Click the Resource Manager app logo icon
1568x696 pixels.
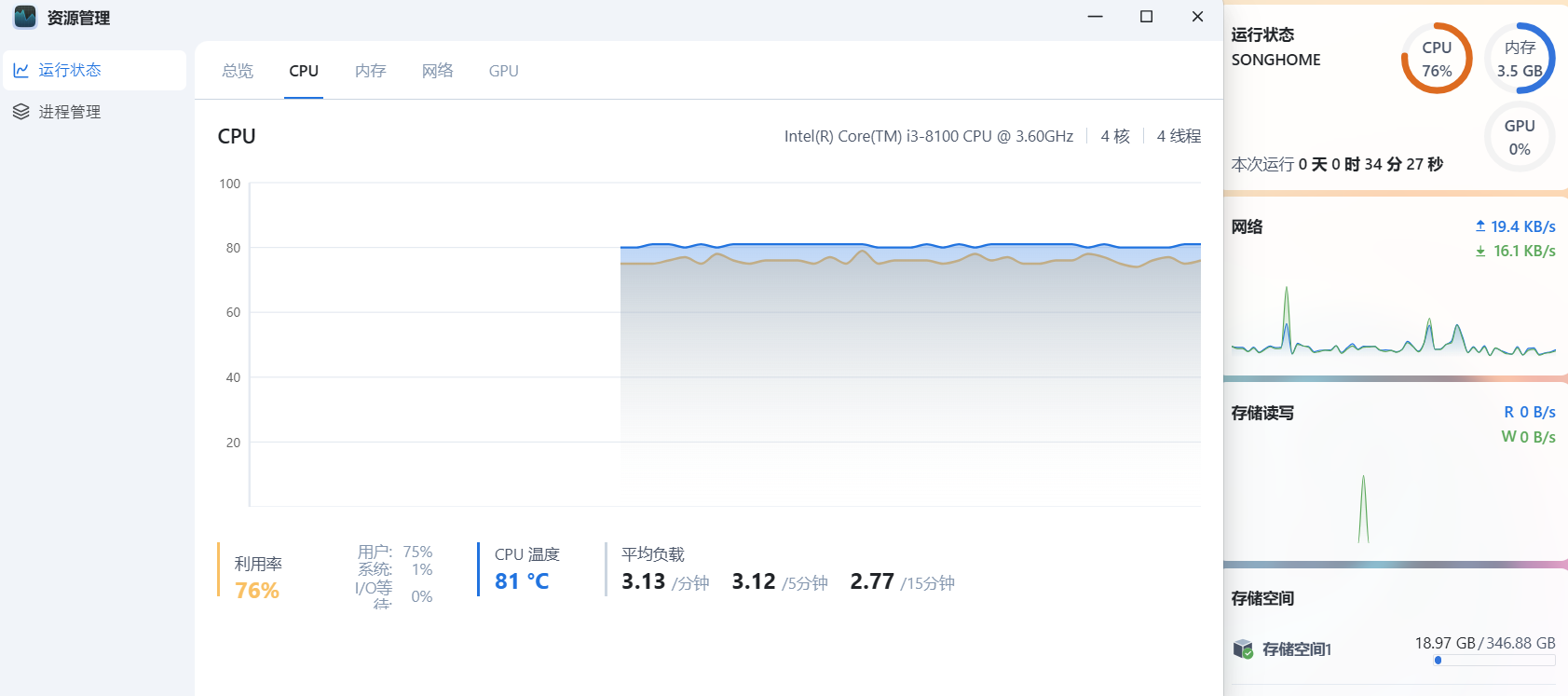click(25, 17)
